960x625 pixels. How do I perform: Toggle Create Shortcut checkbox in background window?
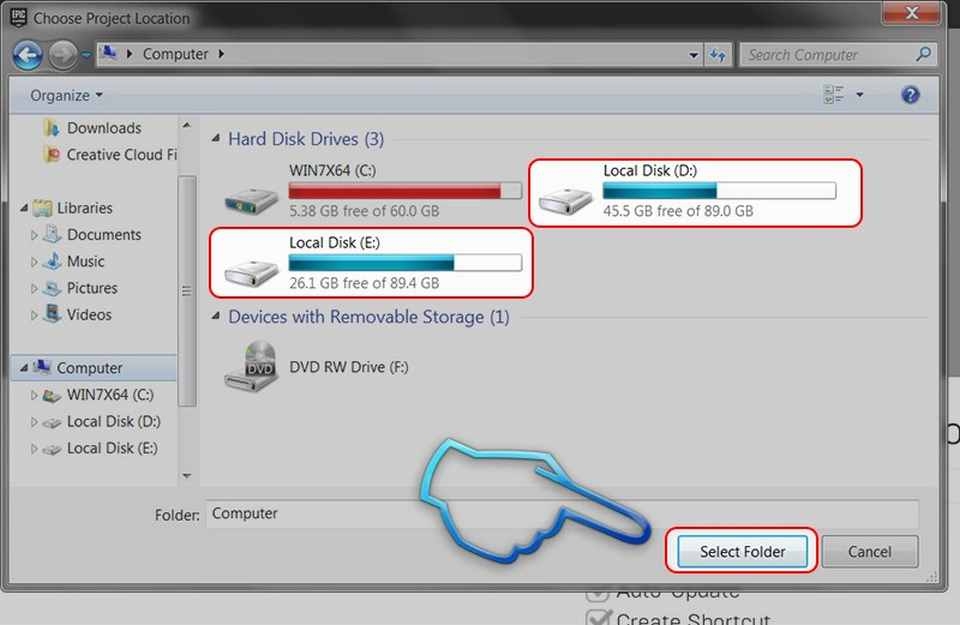[x=598, y=617]
